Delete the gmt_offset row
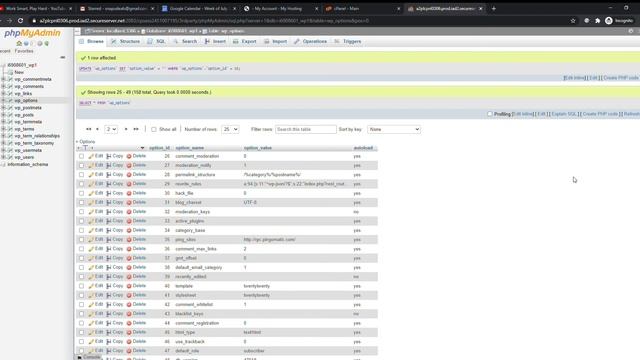640x360 pixels. [x=136, y=258]
